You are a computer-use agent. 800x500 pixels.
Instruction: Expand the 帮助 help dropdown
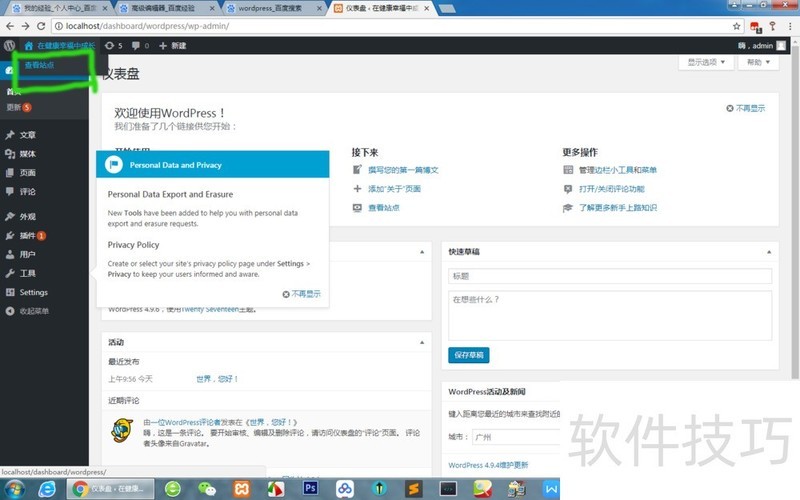pyautogui.click(x=758, y=62)
